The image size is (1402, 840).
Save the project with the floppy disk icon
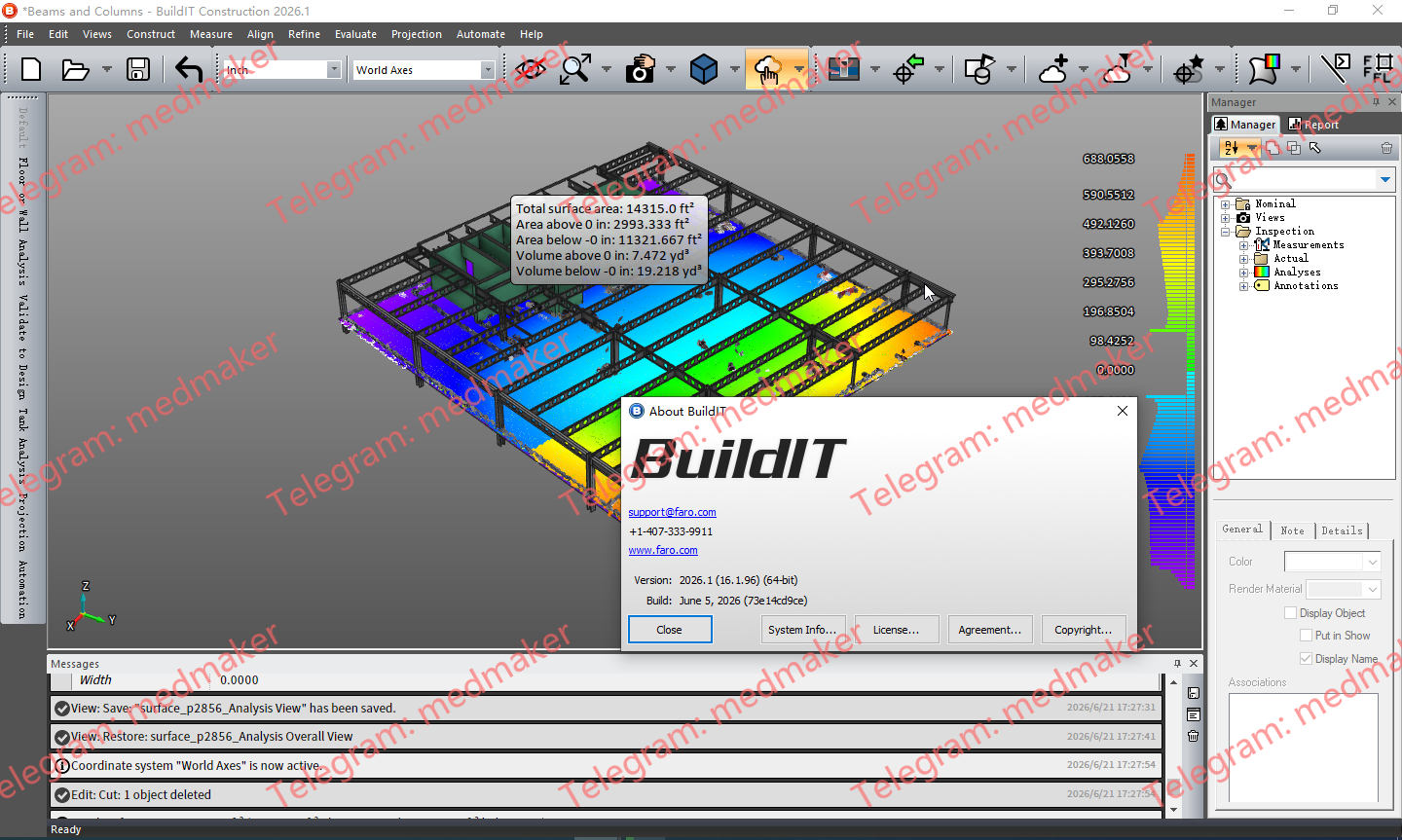click(x=138, y=69)
